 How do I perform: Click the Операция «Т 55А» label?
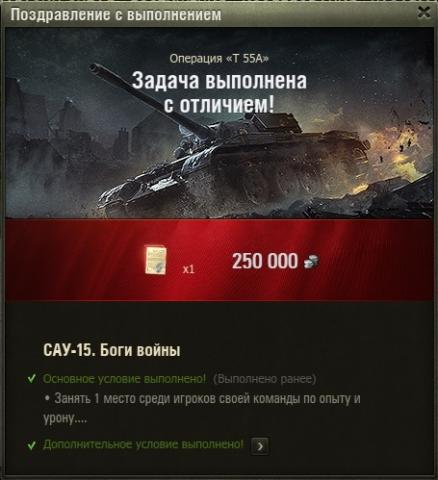(x=219, y=59)
